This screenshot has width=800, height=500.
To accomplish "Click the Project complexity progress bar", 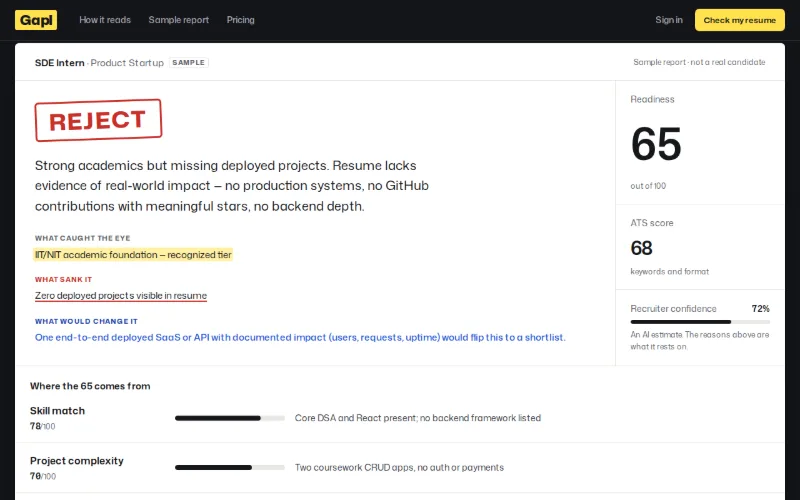I will pyautogui.click(x=230, y=468).
